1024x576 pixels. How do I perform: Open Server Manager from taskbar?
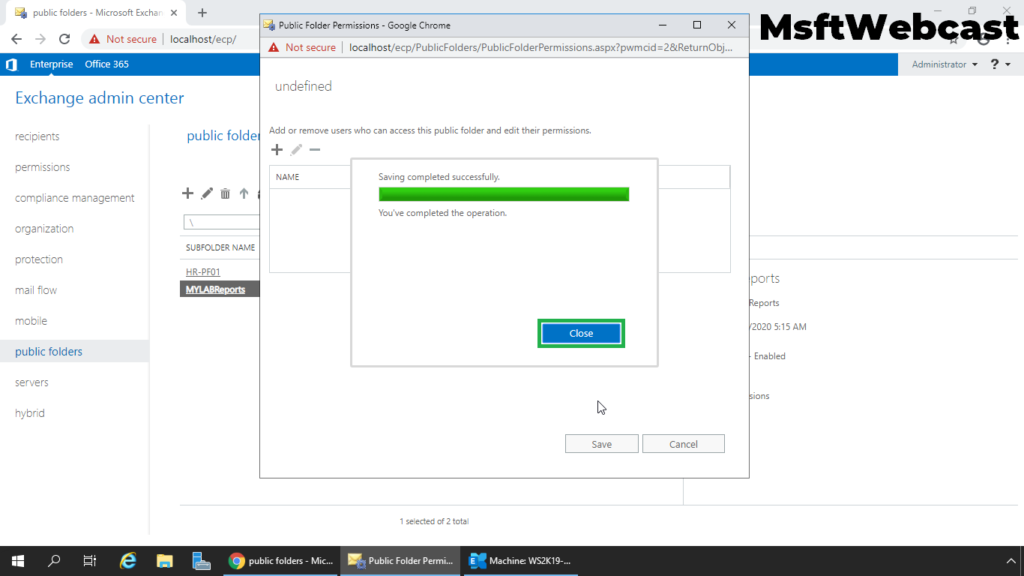tap(201, 561)
